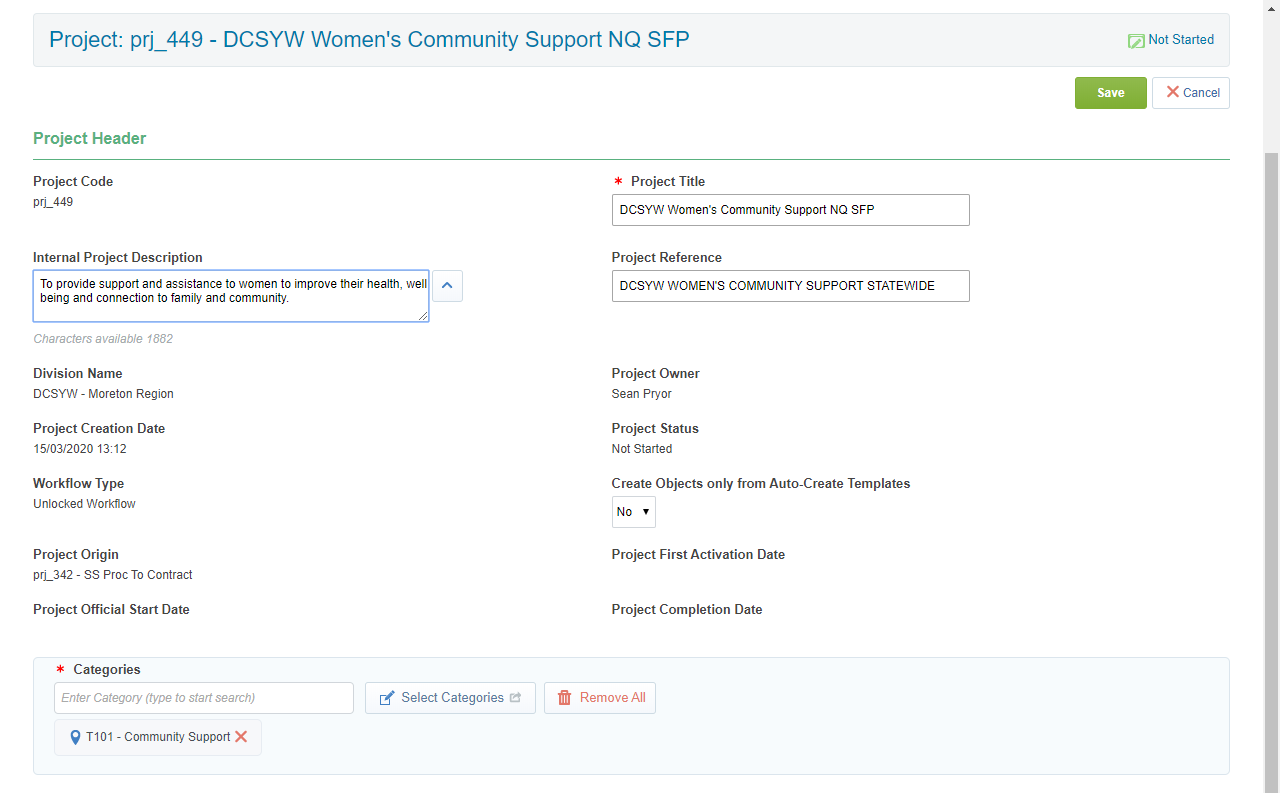Grab the description textarea resize handle

tap(424, 316)
